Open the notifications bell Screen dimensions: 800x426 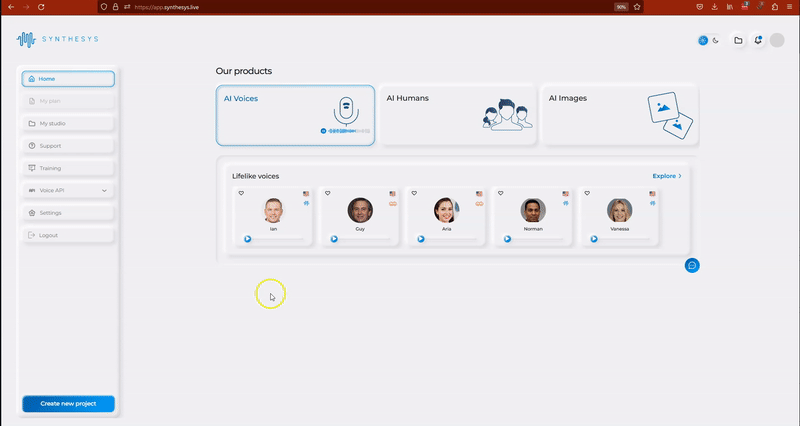point(758,40)
